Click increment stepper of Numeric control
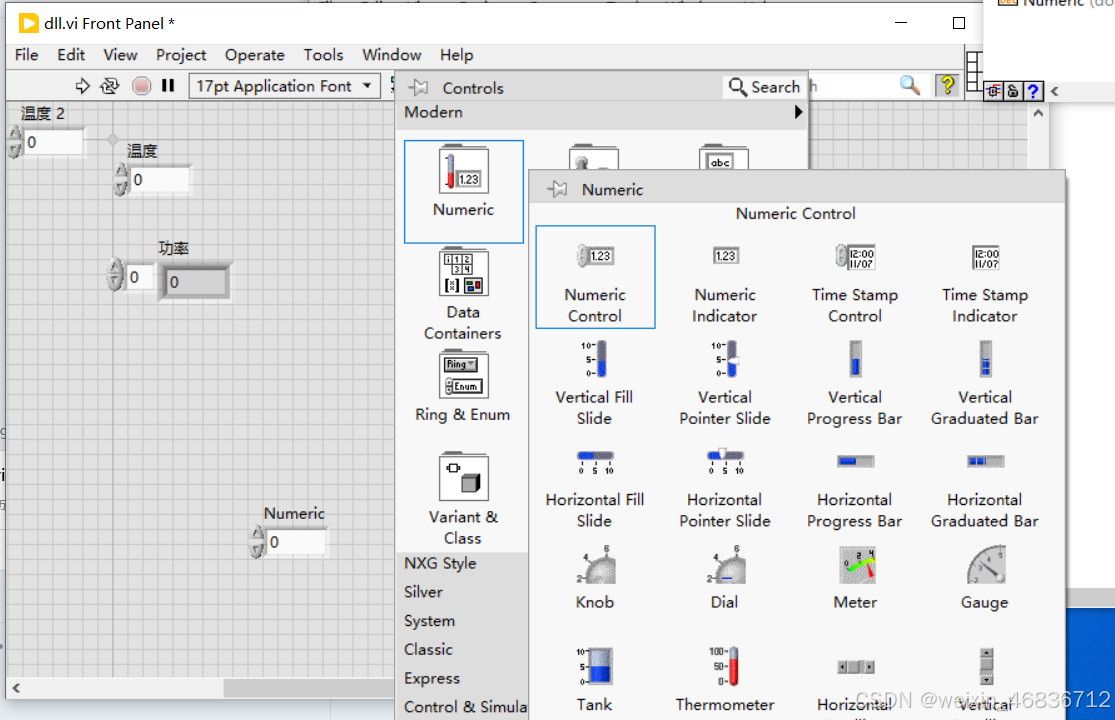 (257, 534)
